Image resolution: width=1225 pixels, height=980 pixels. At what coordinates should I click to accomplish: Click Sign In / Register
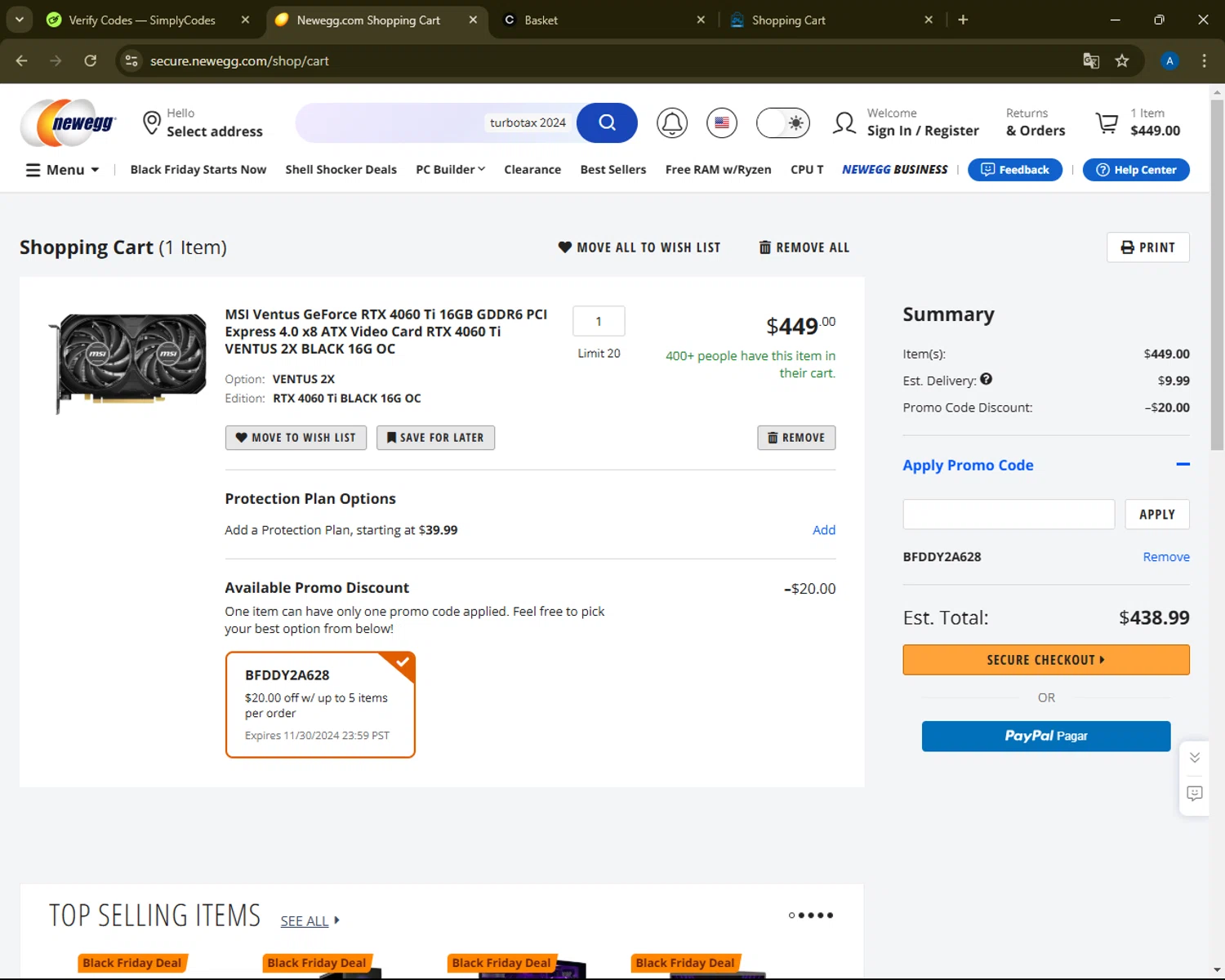(923, 131)
